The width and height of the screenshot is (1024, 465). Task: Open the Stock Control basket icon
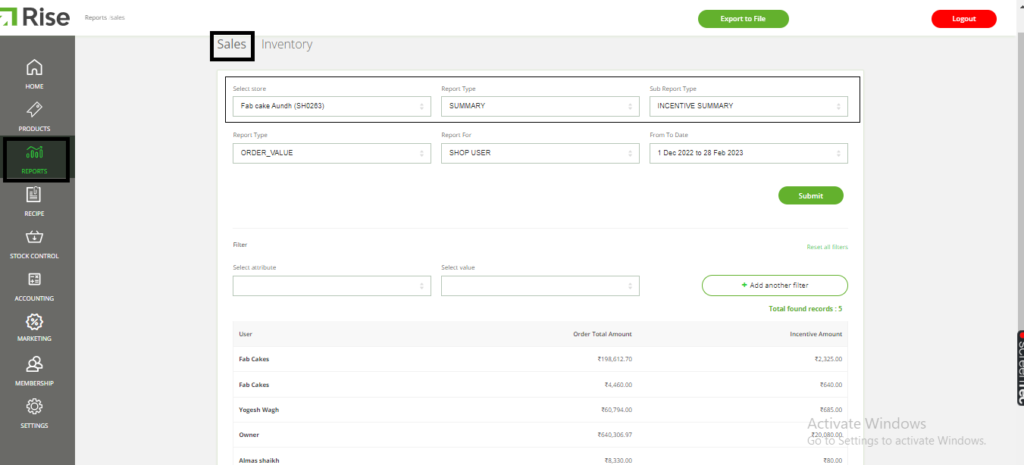click(34, 237)
